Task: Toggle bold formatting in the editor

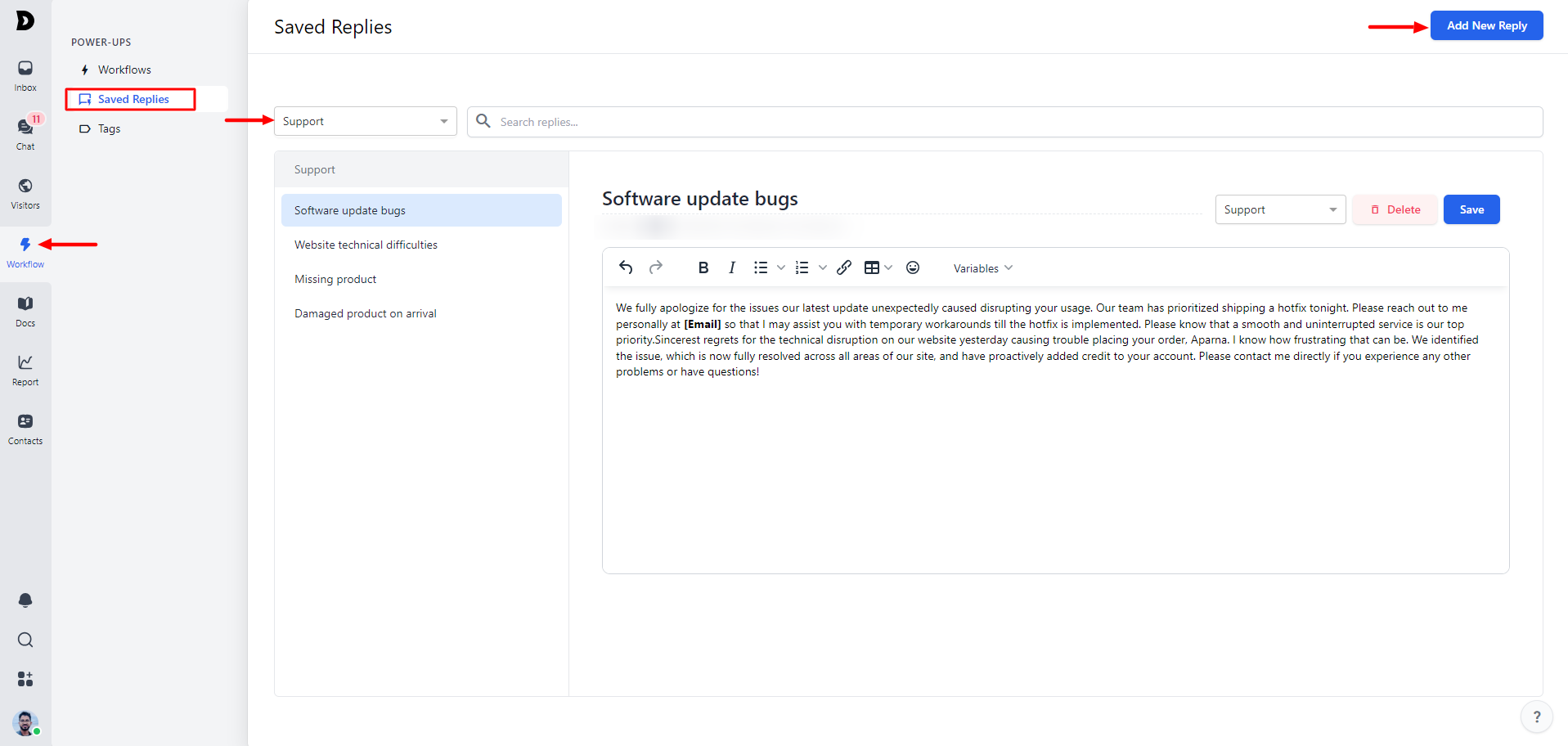Action: [703, 267]
